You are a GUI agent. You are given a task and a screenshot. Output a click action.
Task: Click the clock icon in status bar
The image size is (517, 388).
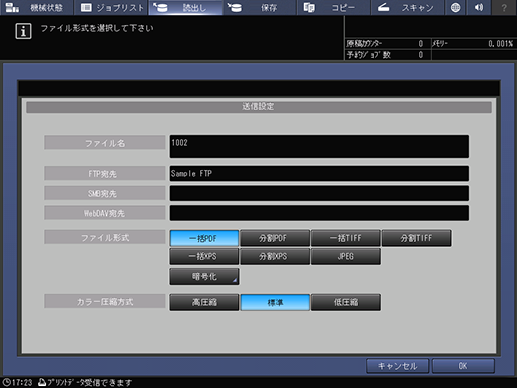[6, 382]
